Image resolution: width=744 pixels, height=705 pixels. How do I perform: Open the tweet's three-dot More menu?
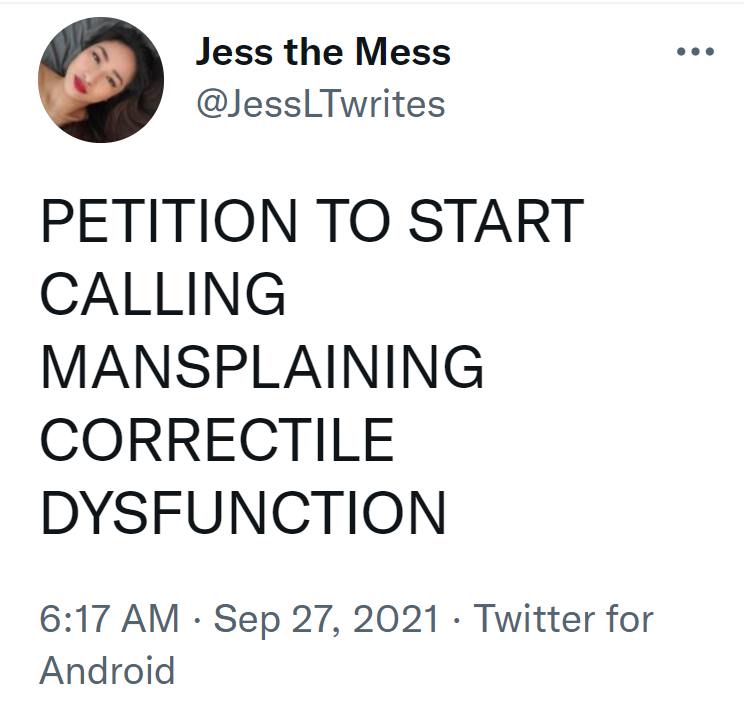point(696,53)
